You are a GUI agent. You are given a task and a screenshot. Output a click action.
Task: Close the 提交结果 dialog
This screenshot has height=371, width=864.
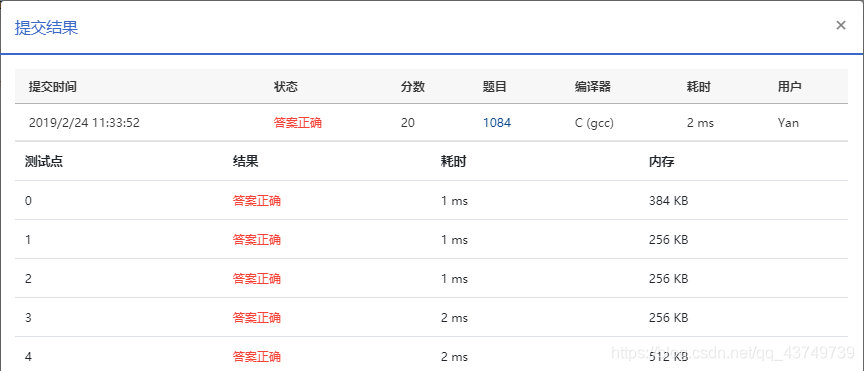click(x=840, y=25)
